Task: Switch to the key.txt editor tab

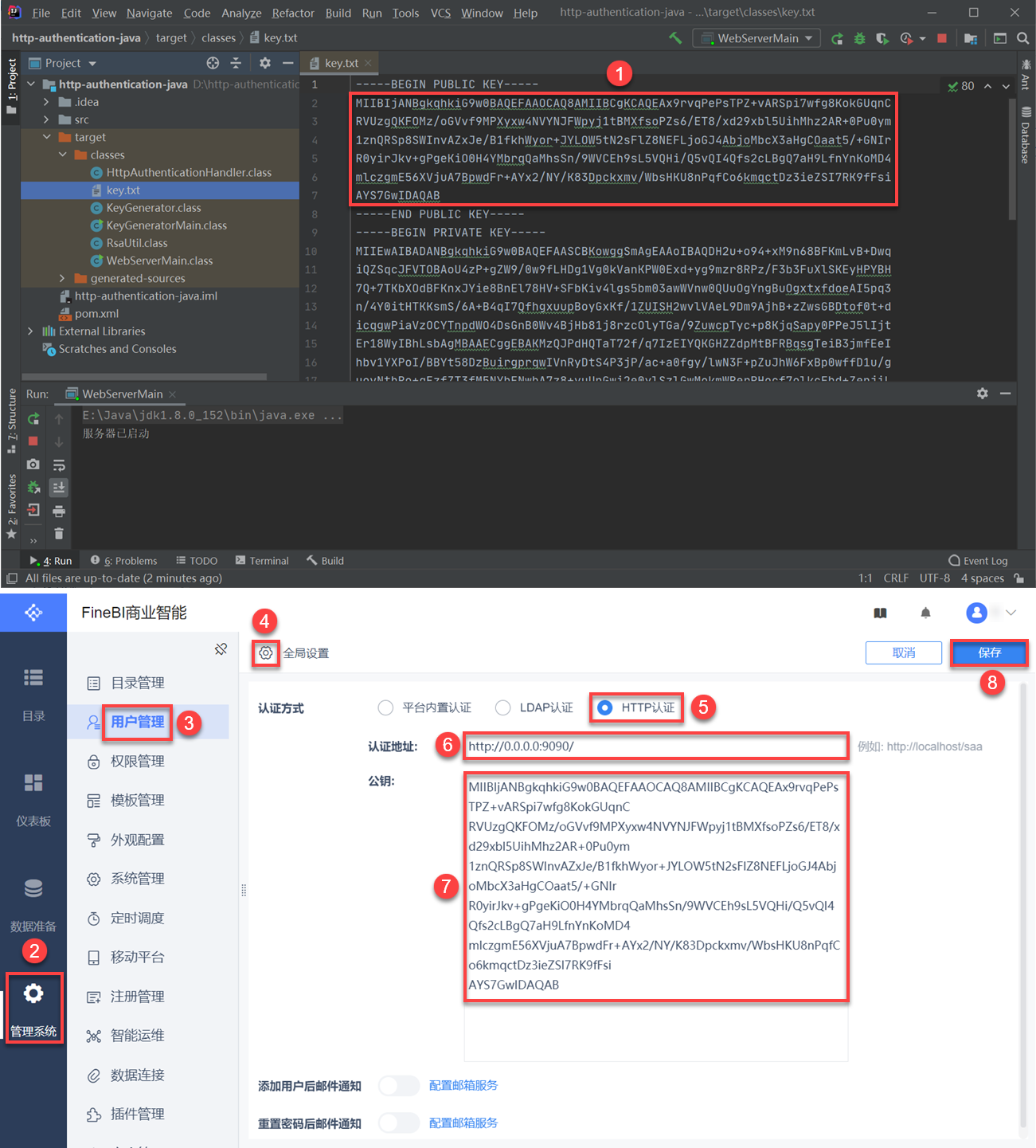Action: pos(341,63)
